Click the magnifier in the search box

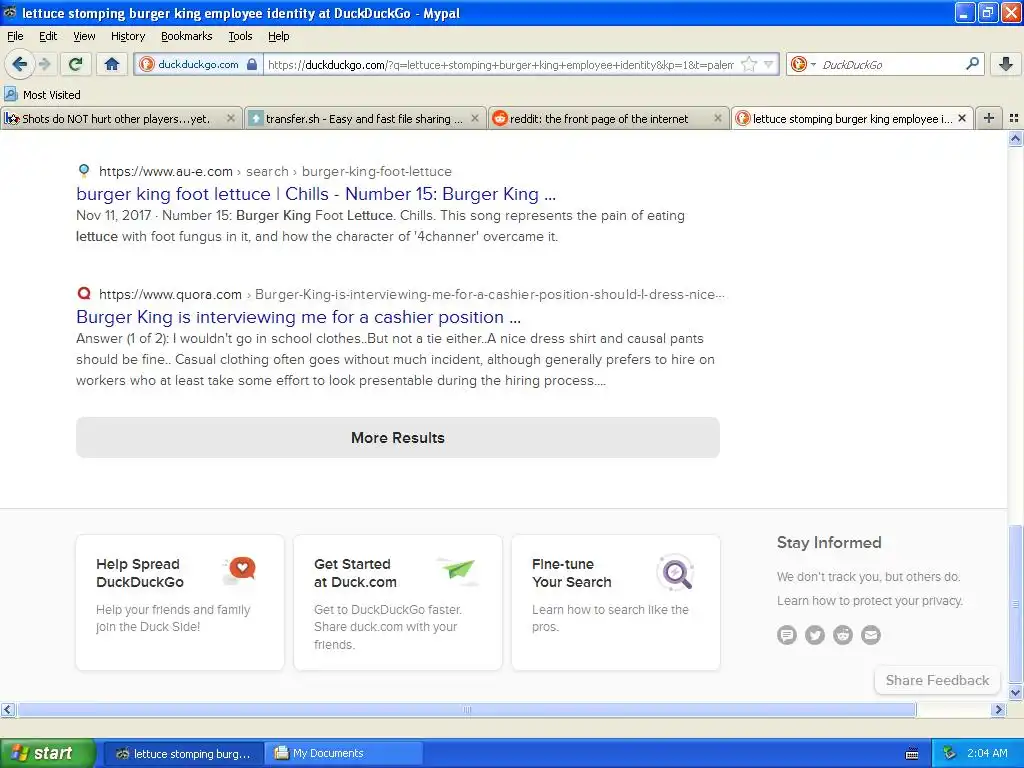pos(972,63)
